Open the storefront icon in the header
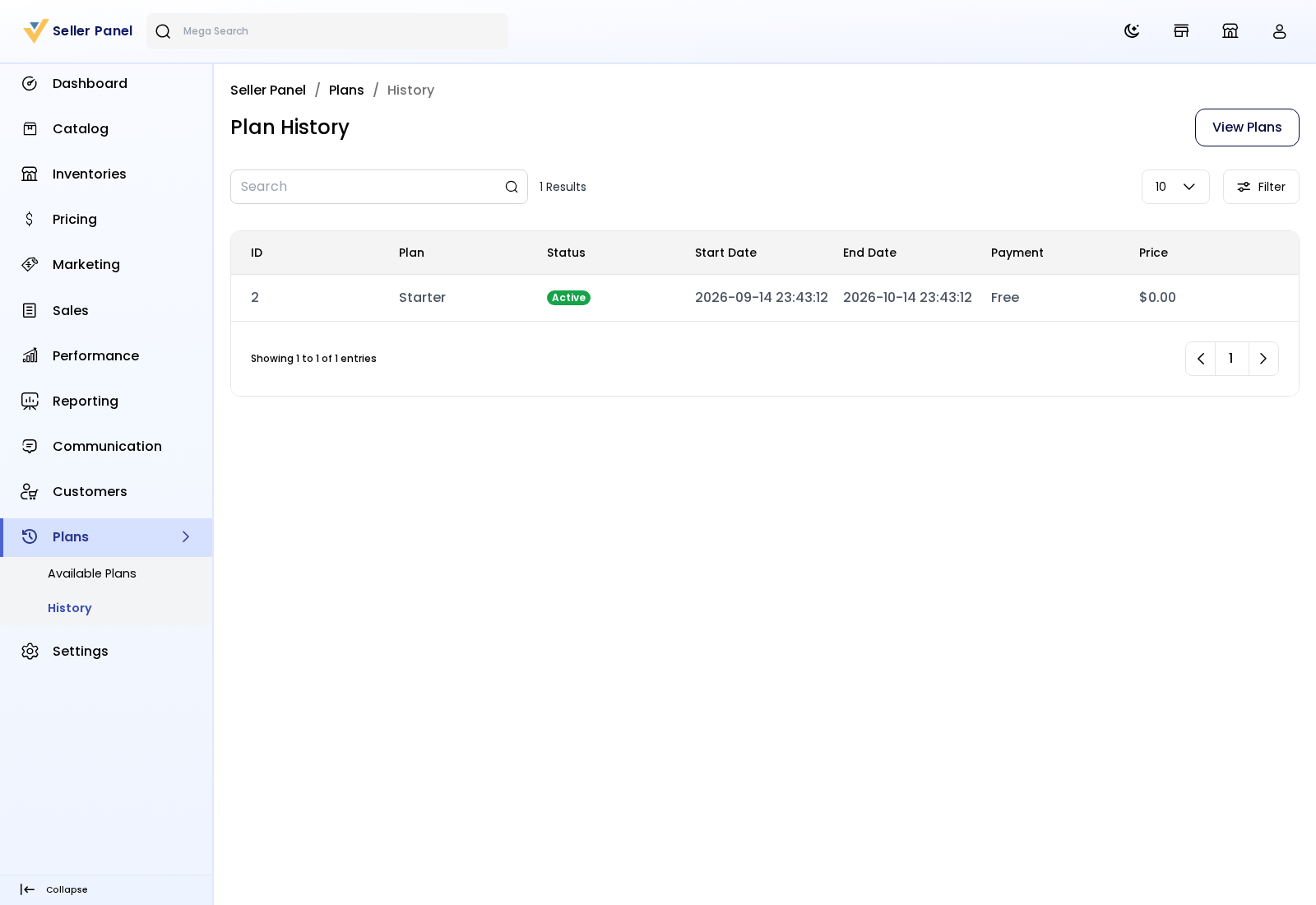This screenshot has height=905, width=1316. point(1181,31)
